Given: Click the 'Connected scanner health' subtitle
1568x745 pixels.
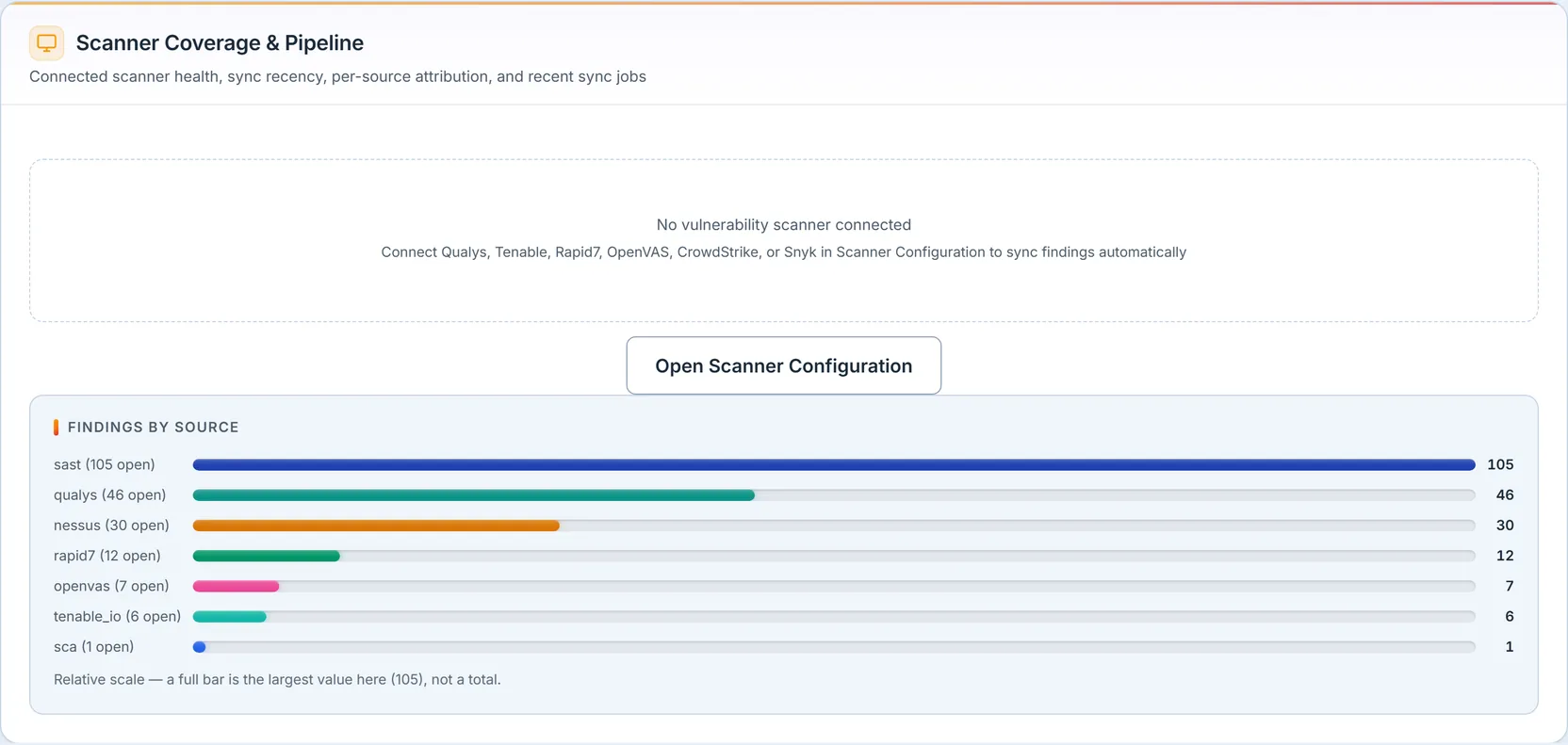Looking at the screenshot, I should (x=337, y=76).
